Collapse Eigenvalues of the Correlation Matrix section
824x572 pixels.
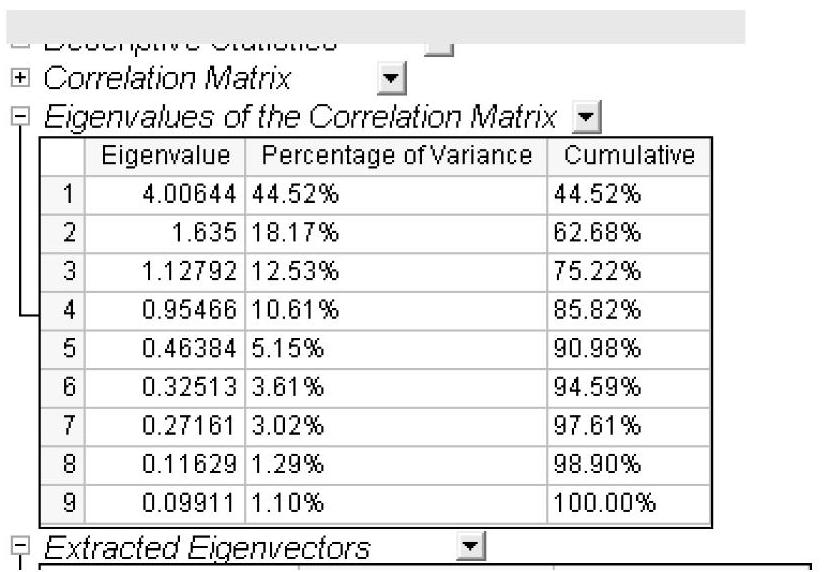pyautogui.click(x=20, y=116)
